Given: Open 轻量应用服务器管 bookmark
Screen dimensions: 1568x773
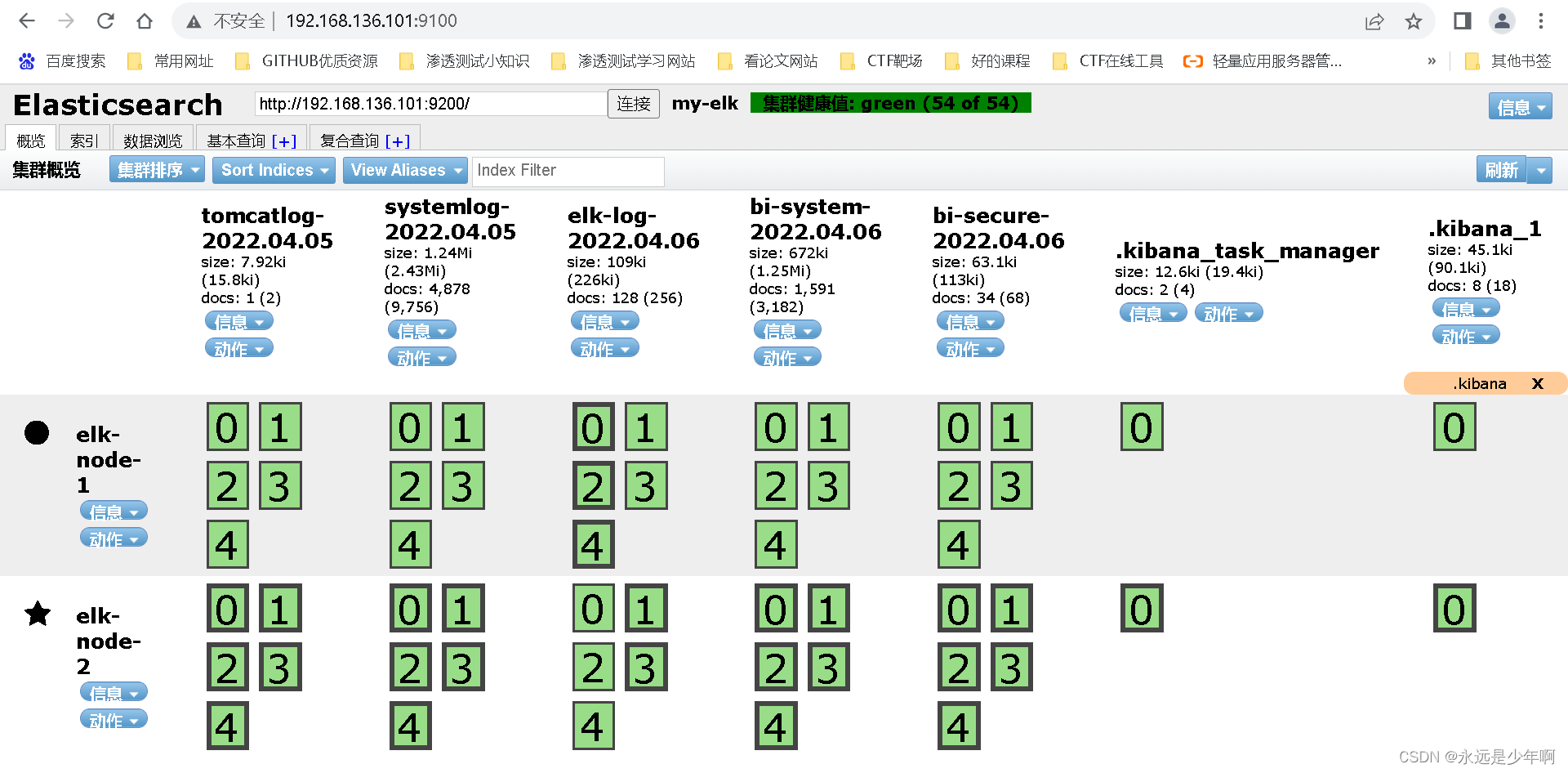Looking at the screenshot, I should [x=1263, y=61].
